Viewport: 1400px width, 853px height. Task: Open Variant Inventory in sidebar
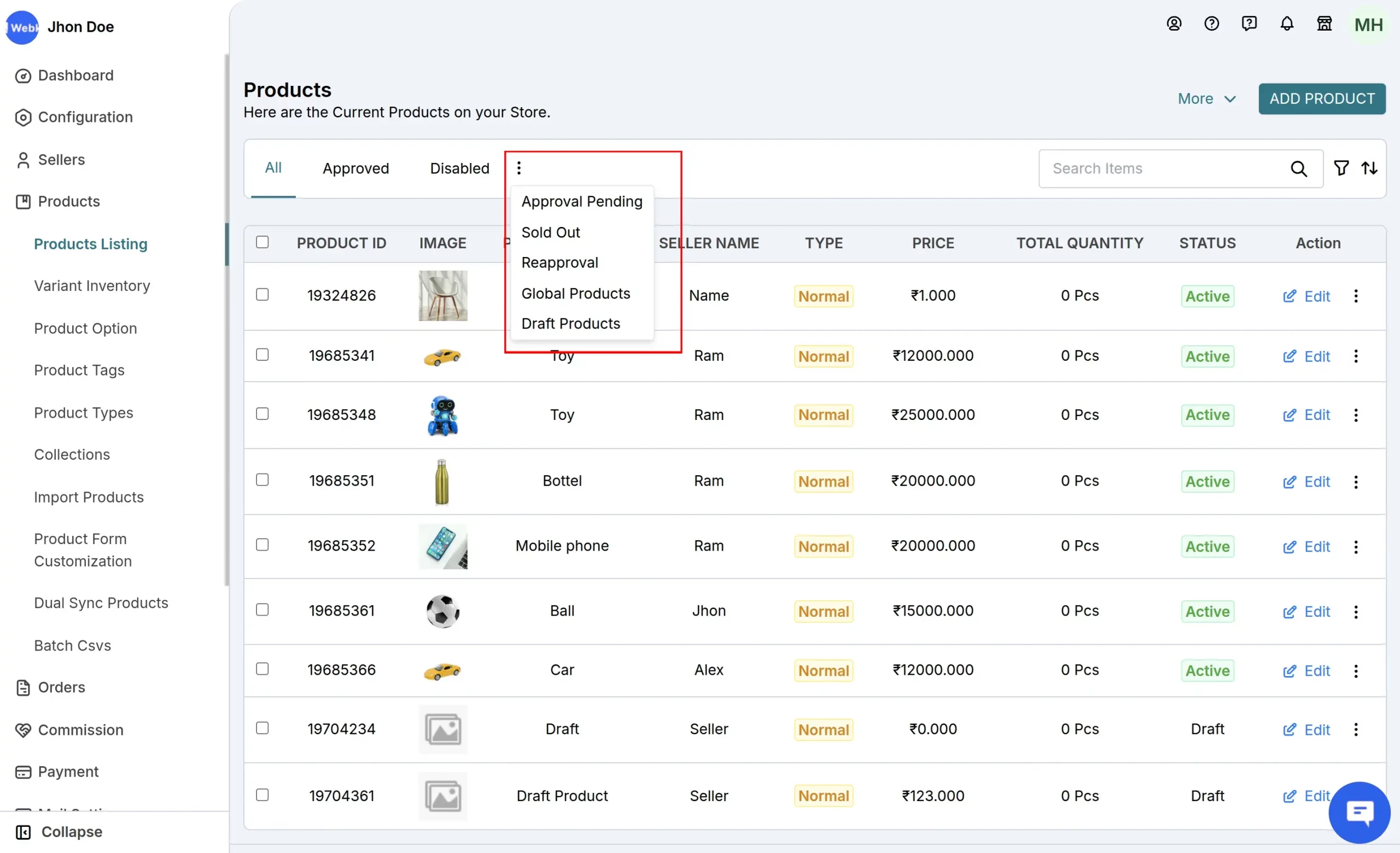[x=92, y=285]
